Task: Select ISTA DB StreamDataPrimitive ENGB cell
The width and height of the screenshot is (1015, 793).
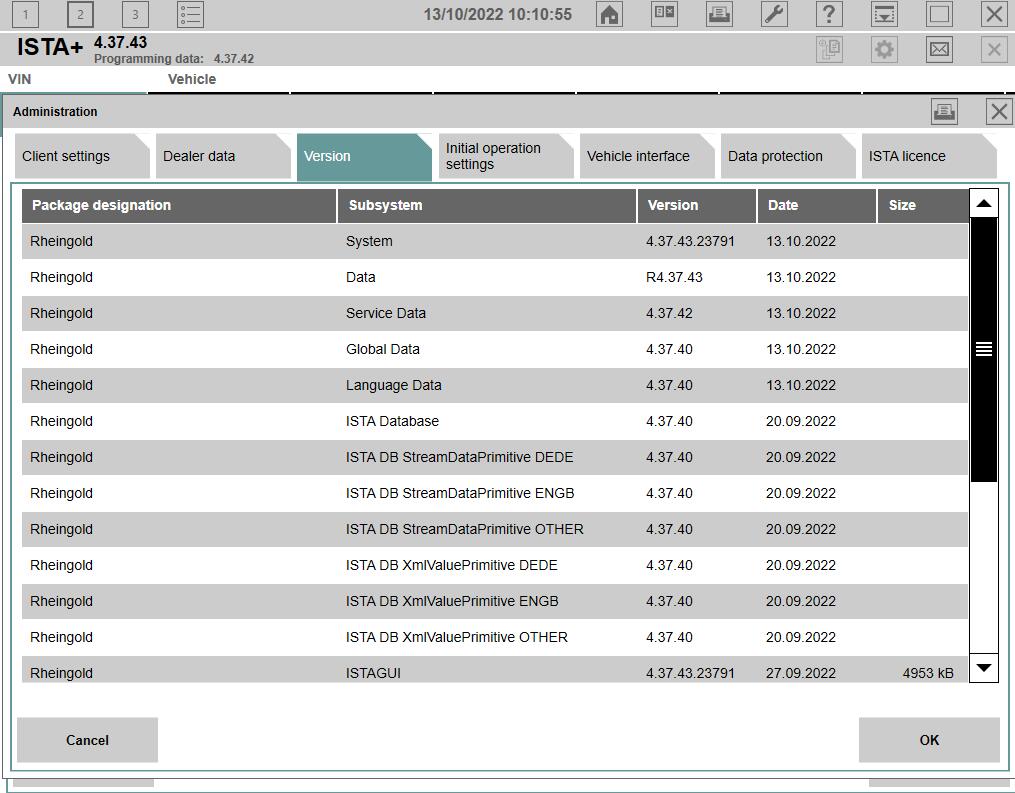Action: (460, 493)
